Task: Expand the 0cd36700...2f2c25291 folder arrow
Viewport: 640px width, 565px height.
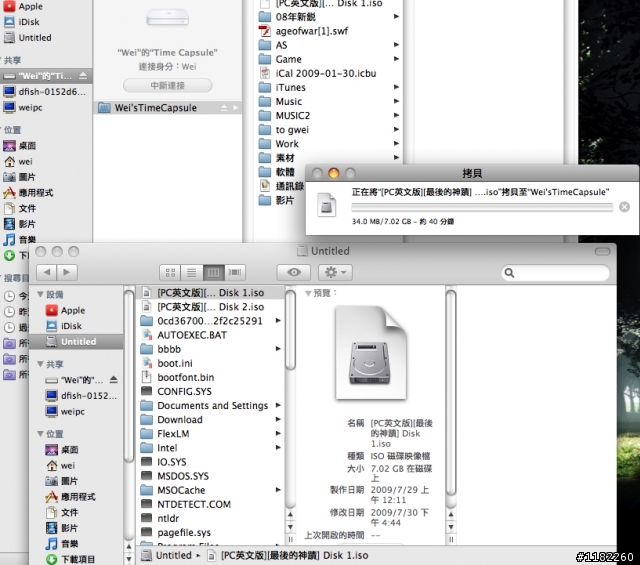Action: tap(278, 320)
